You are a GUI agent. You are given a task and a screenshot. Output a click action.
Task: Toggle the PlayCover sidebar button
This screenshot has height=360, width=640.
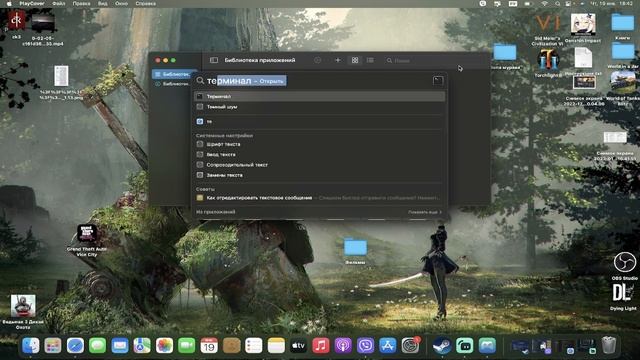(x=214, y=60)
